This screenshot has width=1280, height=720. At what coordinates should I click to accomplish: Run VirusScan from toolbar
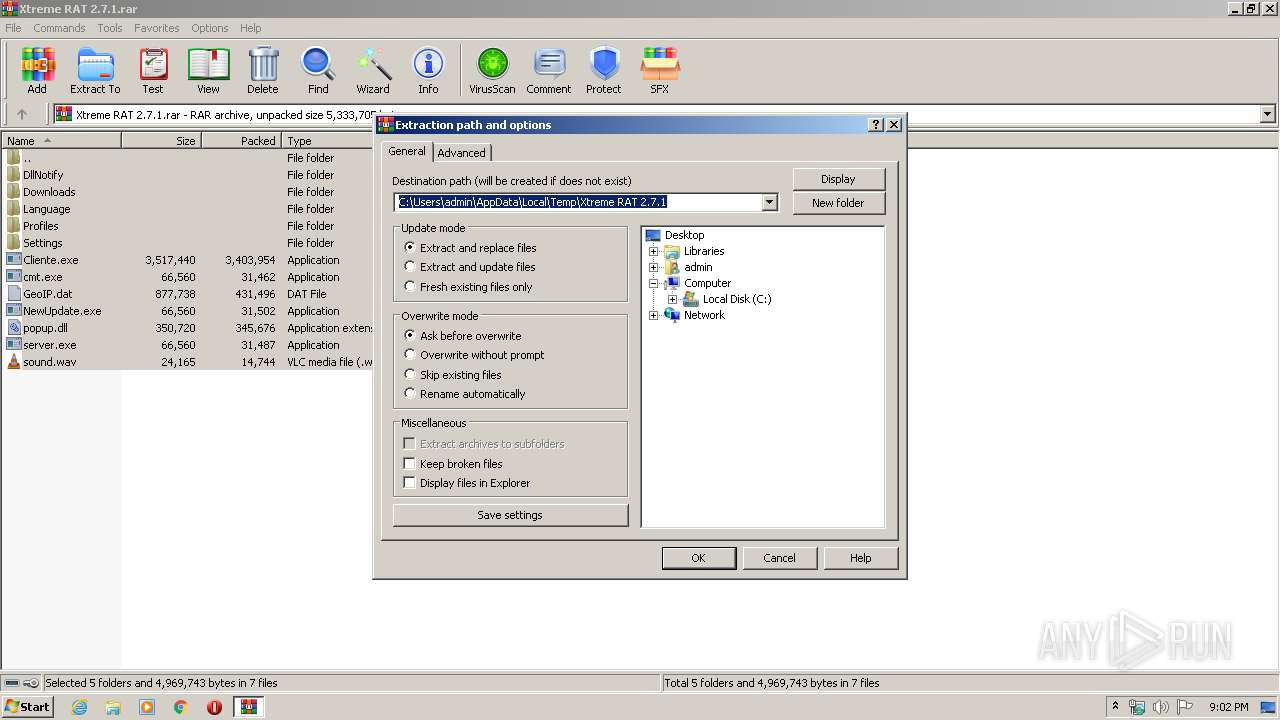[492, 70]
